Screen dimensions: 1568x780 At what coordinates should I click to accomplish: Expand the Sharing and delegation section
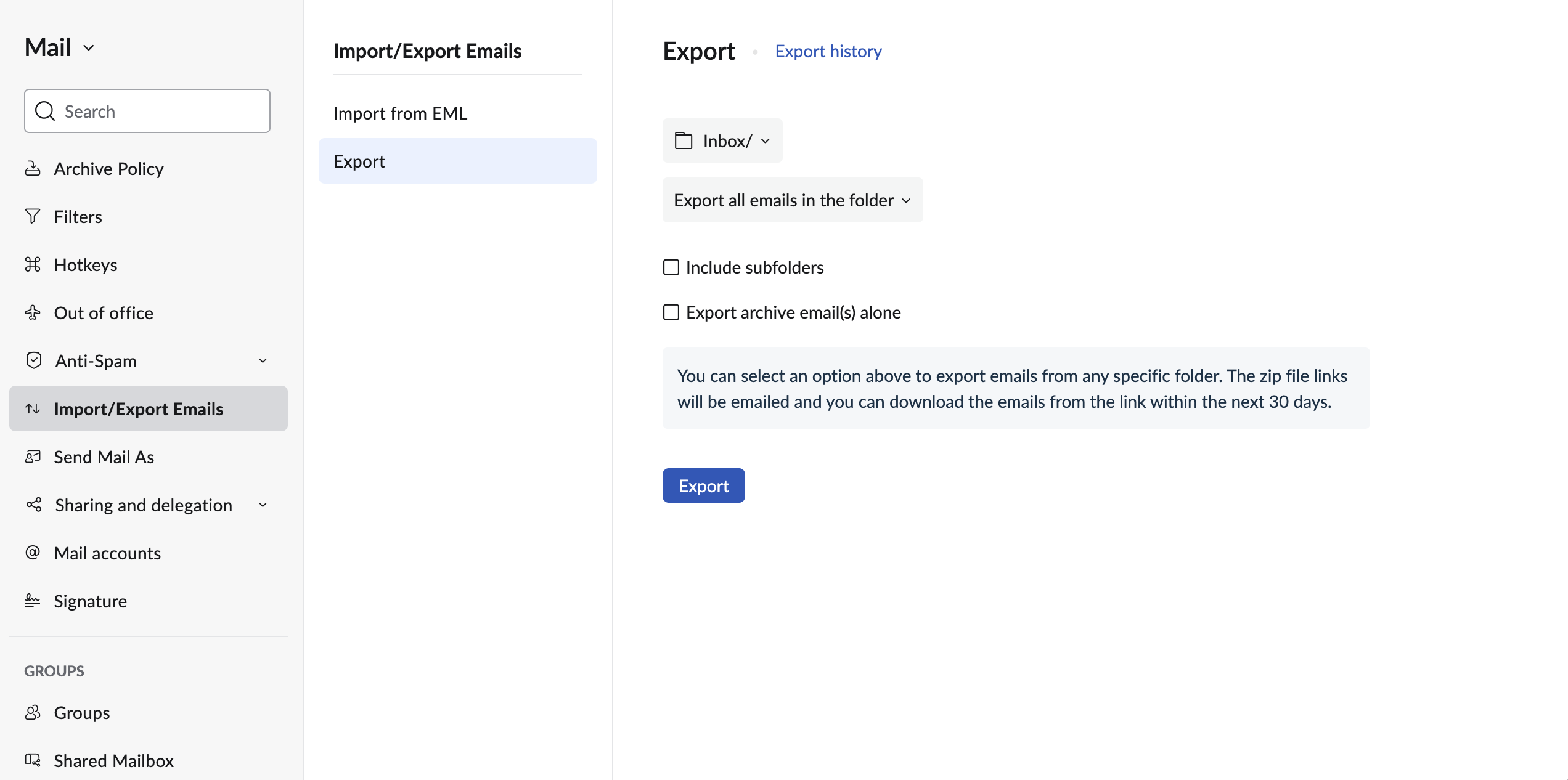pyautogui.click(x=263, y=505)
